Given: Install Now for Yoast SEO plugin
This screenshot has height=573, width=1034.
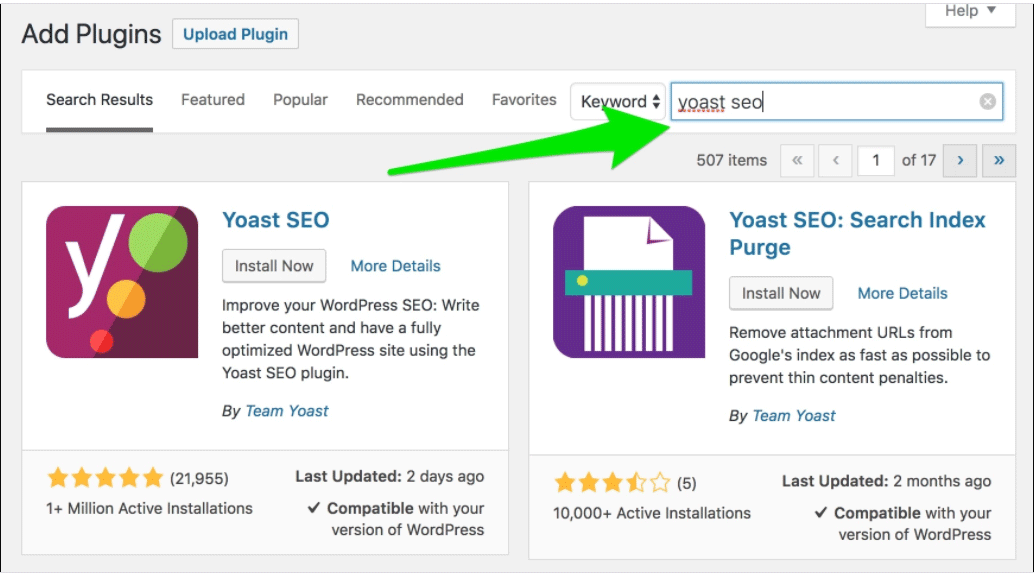Looking at the screenshot, I should point(274,266).
